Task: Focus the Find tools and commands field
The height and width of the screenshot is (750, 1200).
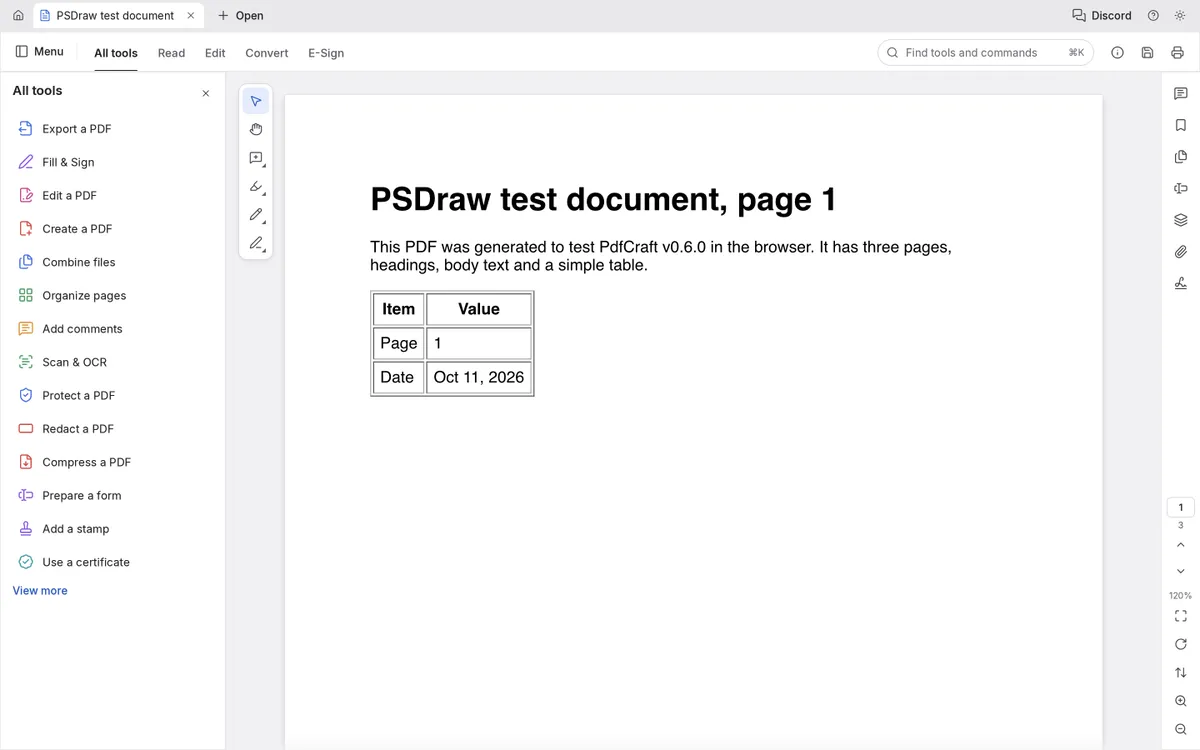Action: click(985, 53)
